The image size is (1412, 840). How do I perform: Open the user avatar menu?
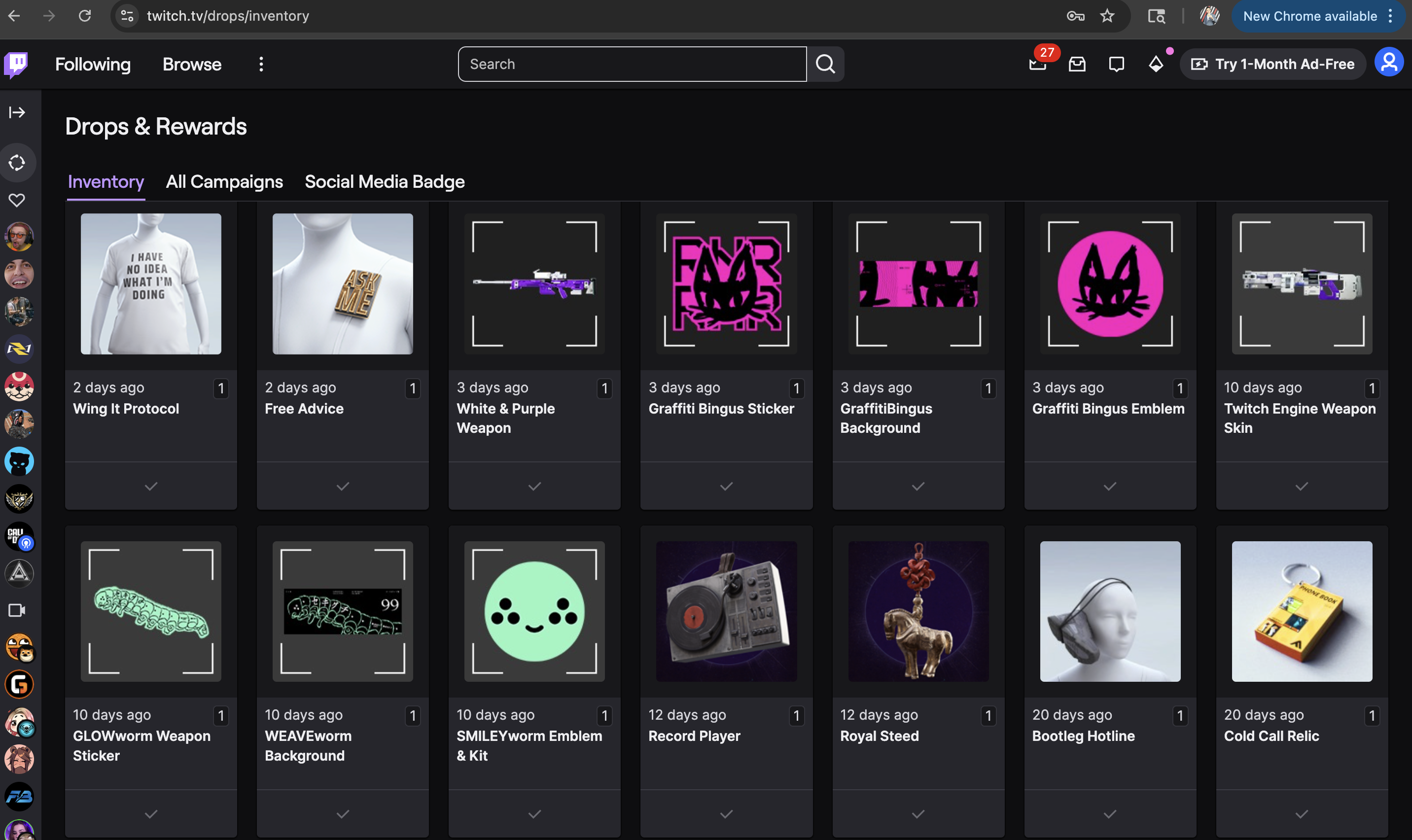[x=1389, y=62]
